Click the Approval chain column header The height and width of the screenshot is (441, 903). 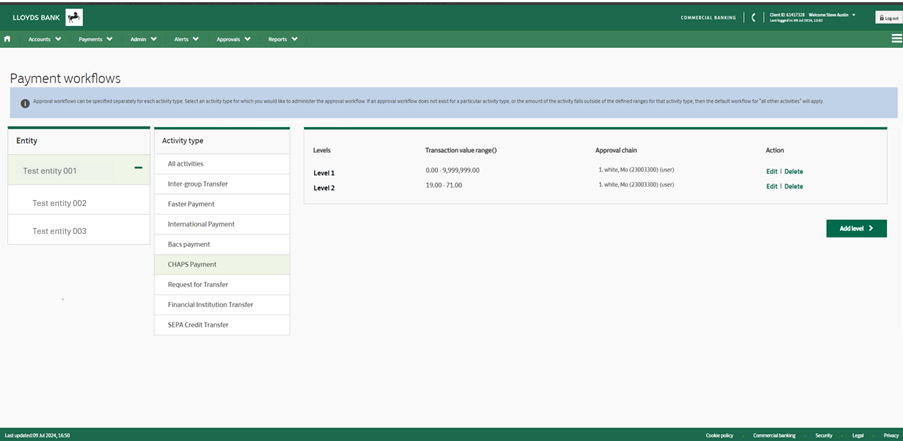pos(616,150)
